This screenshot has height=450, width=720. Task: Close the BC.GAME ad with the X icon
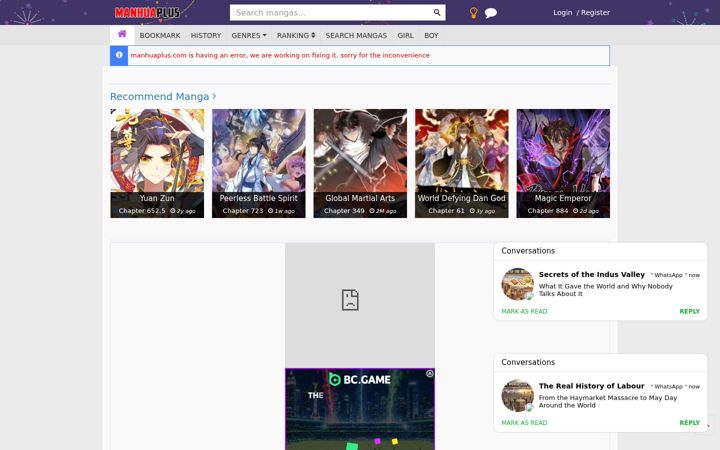coord(429,374)
